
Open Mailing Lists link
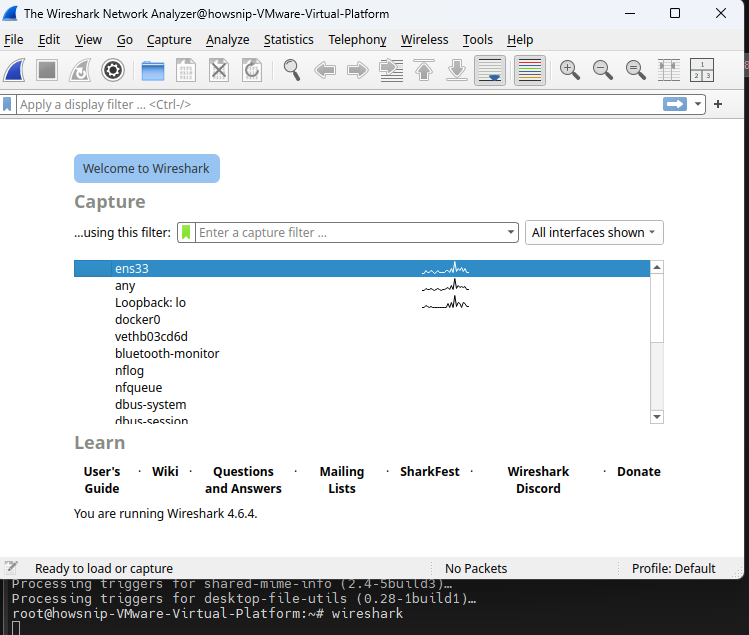[x=342, y=480]
